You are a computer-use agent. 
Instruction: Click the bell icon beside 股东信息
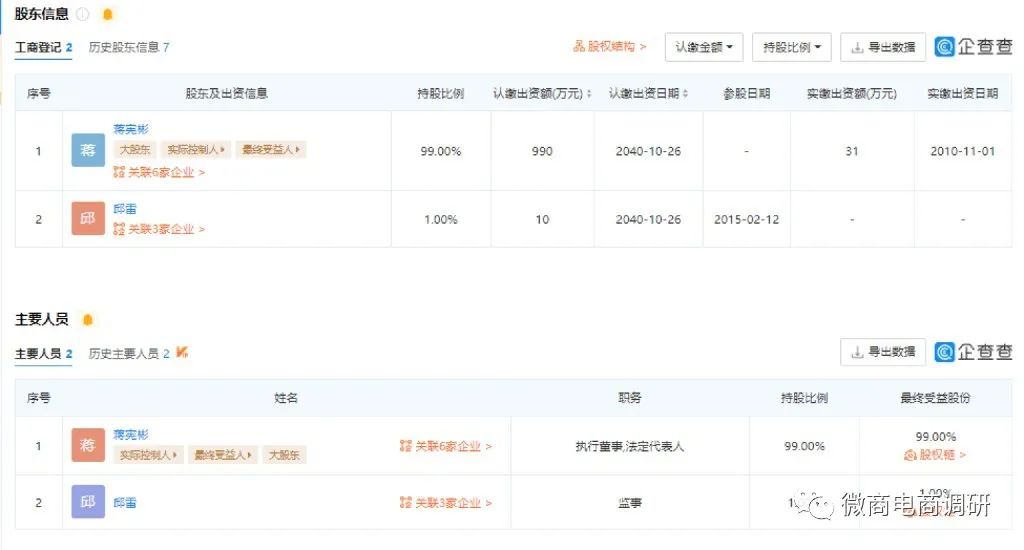pos(108,14)
